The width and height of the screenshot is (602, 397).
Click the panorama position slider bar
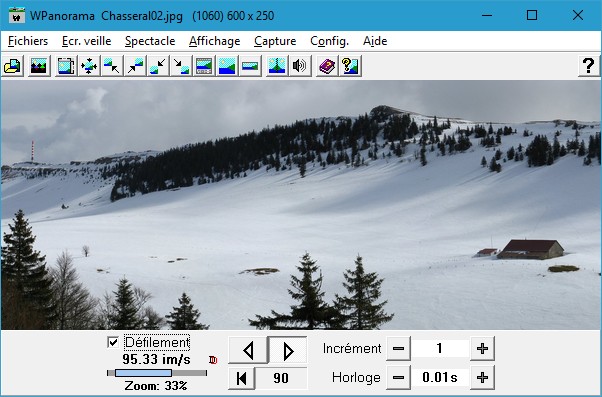coord(157,373)
